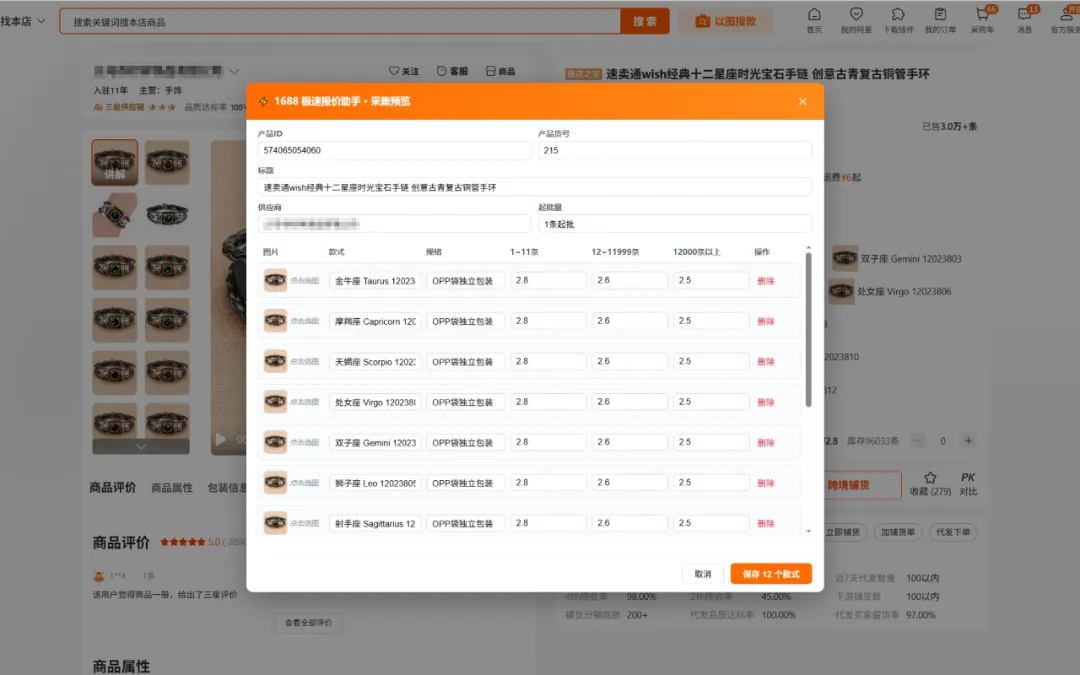Delete the 狮子座 Leo row
This screenshot has height=675, width=1080.
click(x=766, y=483)
